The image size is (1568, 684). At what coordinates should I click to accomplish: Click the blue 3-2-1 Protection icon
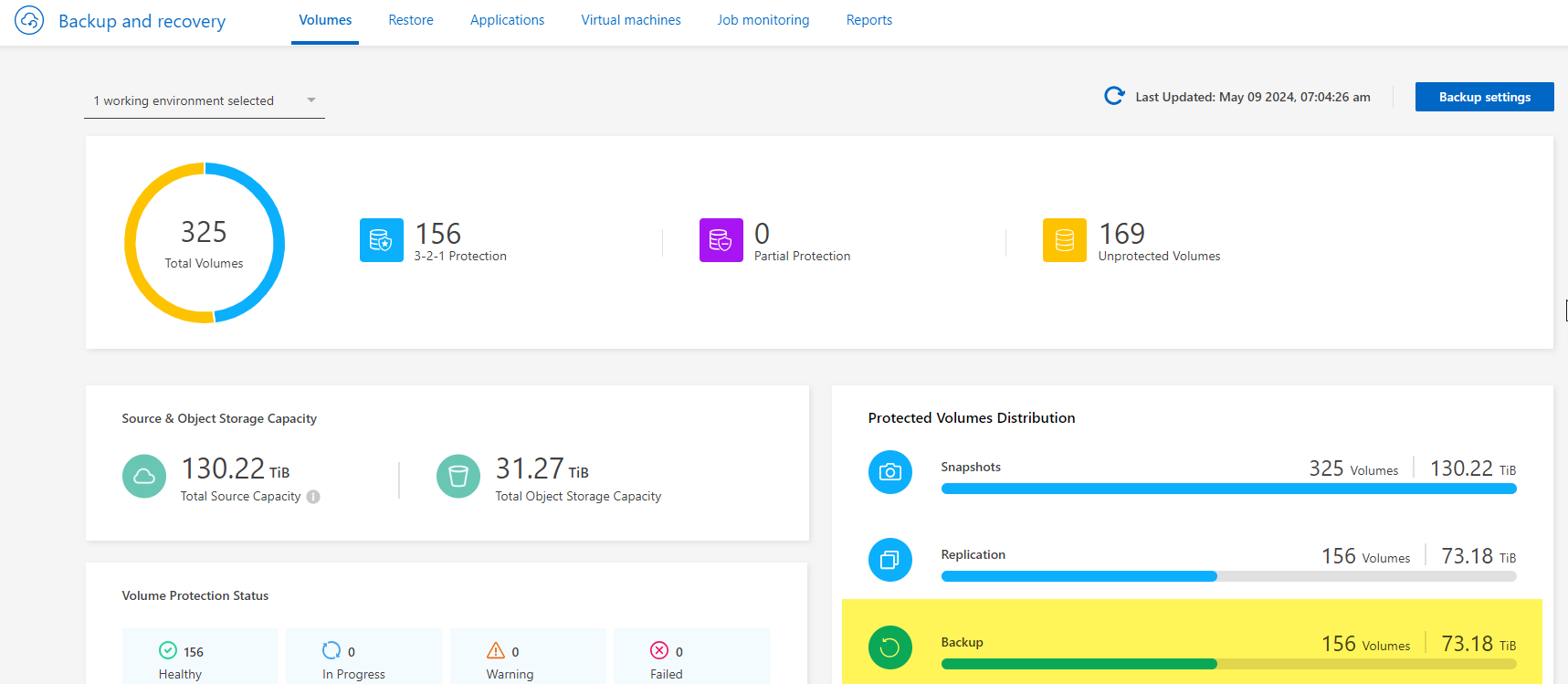click(381, 240)
